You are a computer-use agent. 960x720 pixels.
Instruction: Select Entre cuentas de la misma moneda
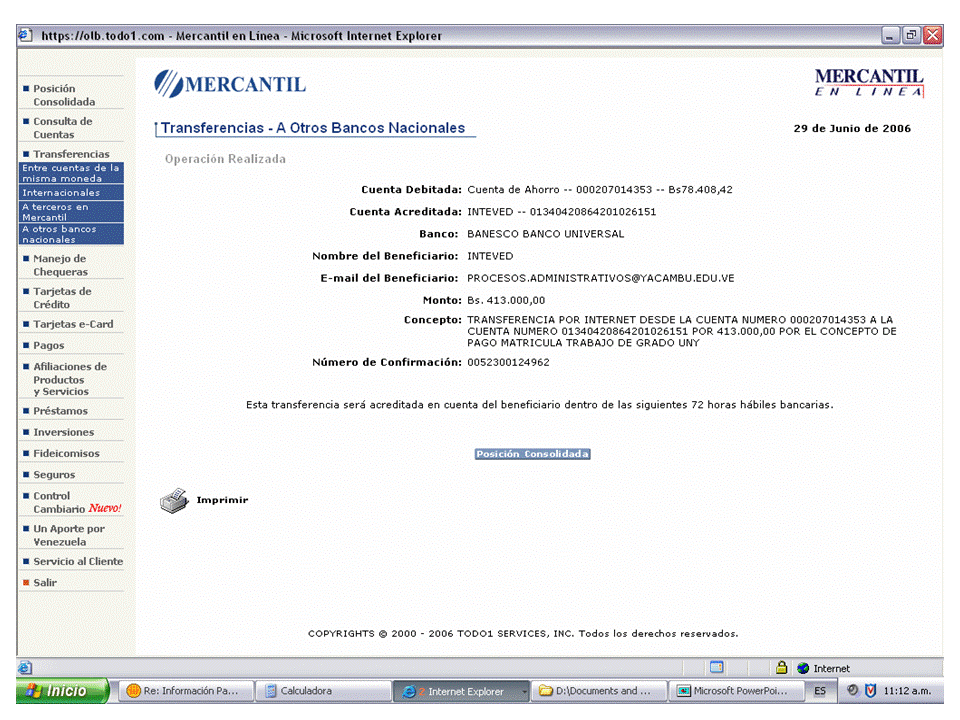[x=71, y=173]
